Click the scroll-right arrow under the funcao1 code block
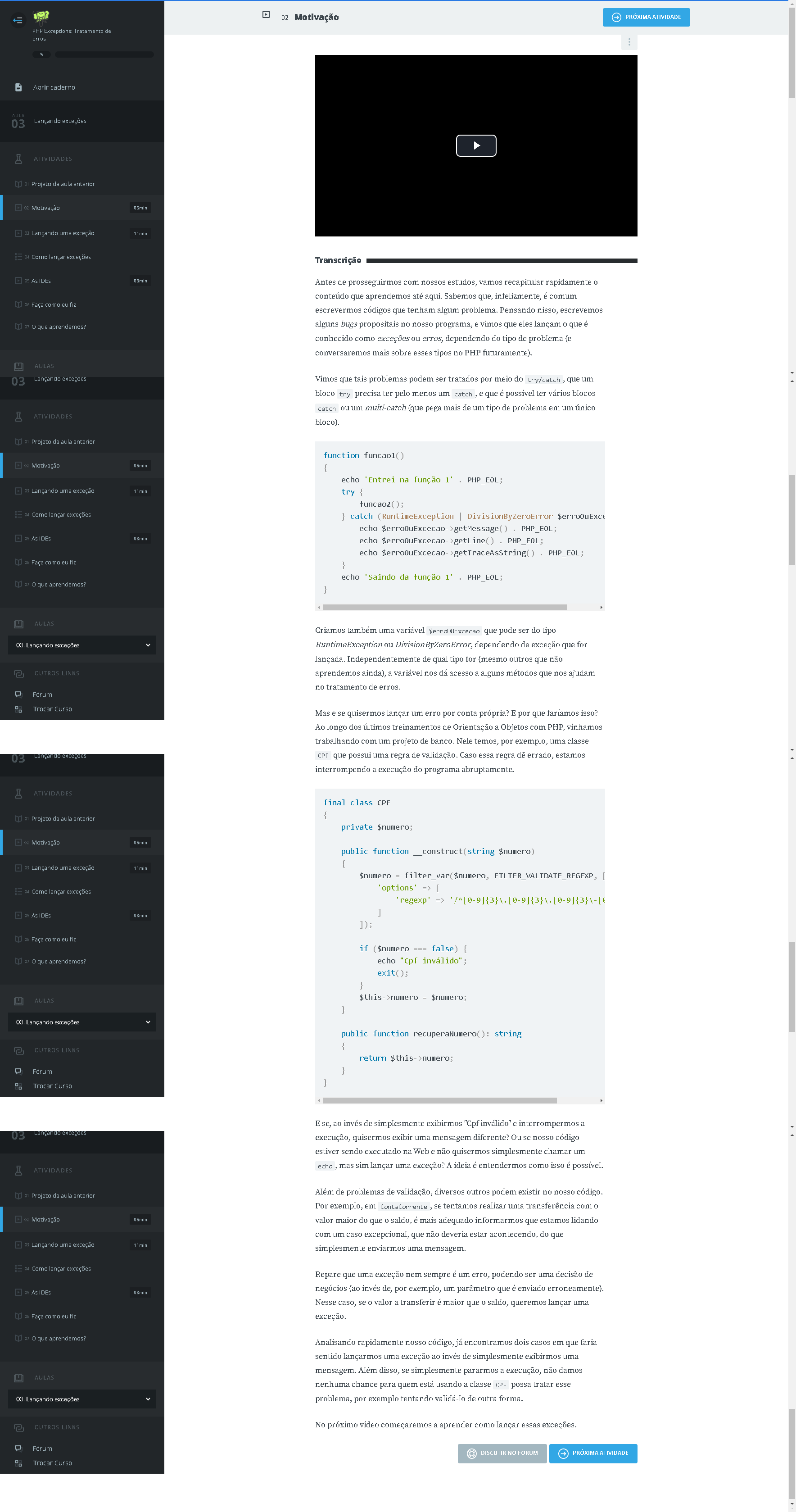The width and height of the screenshot is (796, 1512). 601,608
